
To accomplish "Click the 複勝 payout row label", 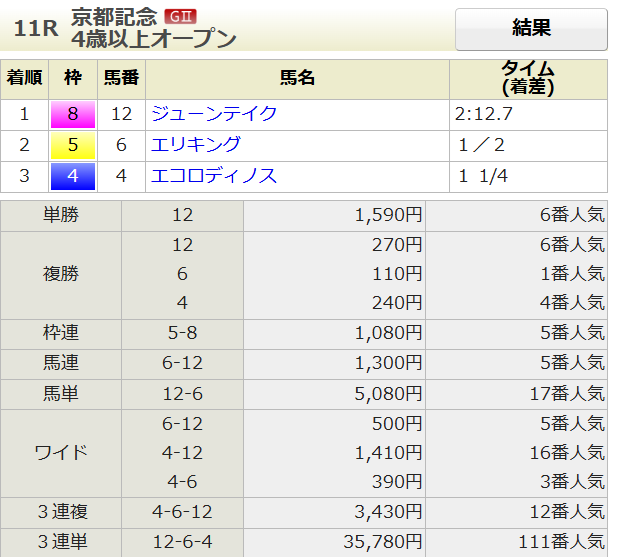I will click(62, 274).
